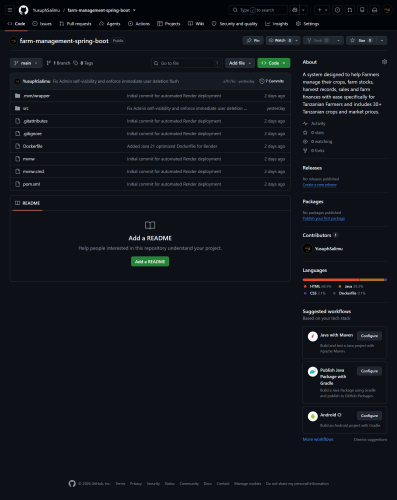
Task: Configure Java with Maven workflow
Action: (x=369, y=336)
